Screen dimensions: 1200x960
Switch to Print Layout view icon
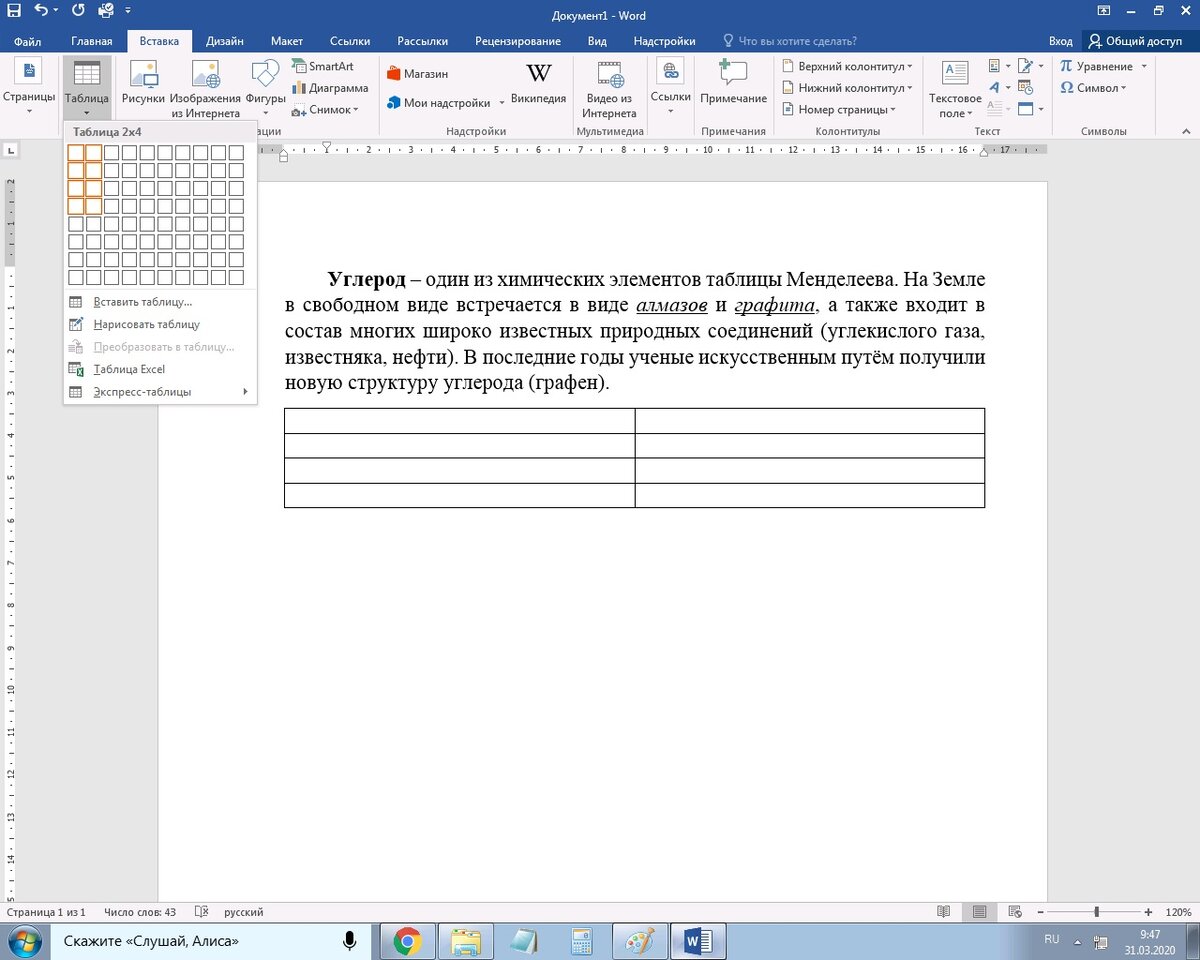[979, 912]
